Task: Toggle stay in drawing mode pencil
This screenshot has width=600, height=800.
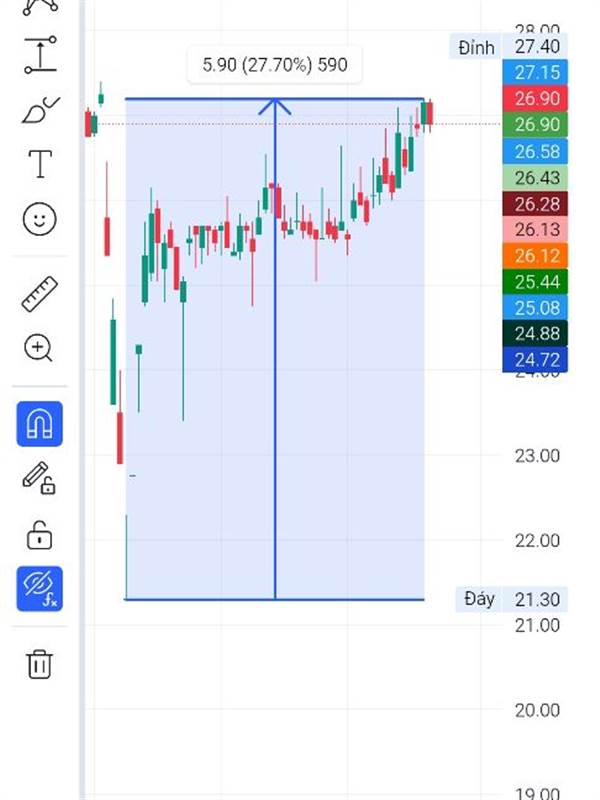Action: tap(39, 479)
